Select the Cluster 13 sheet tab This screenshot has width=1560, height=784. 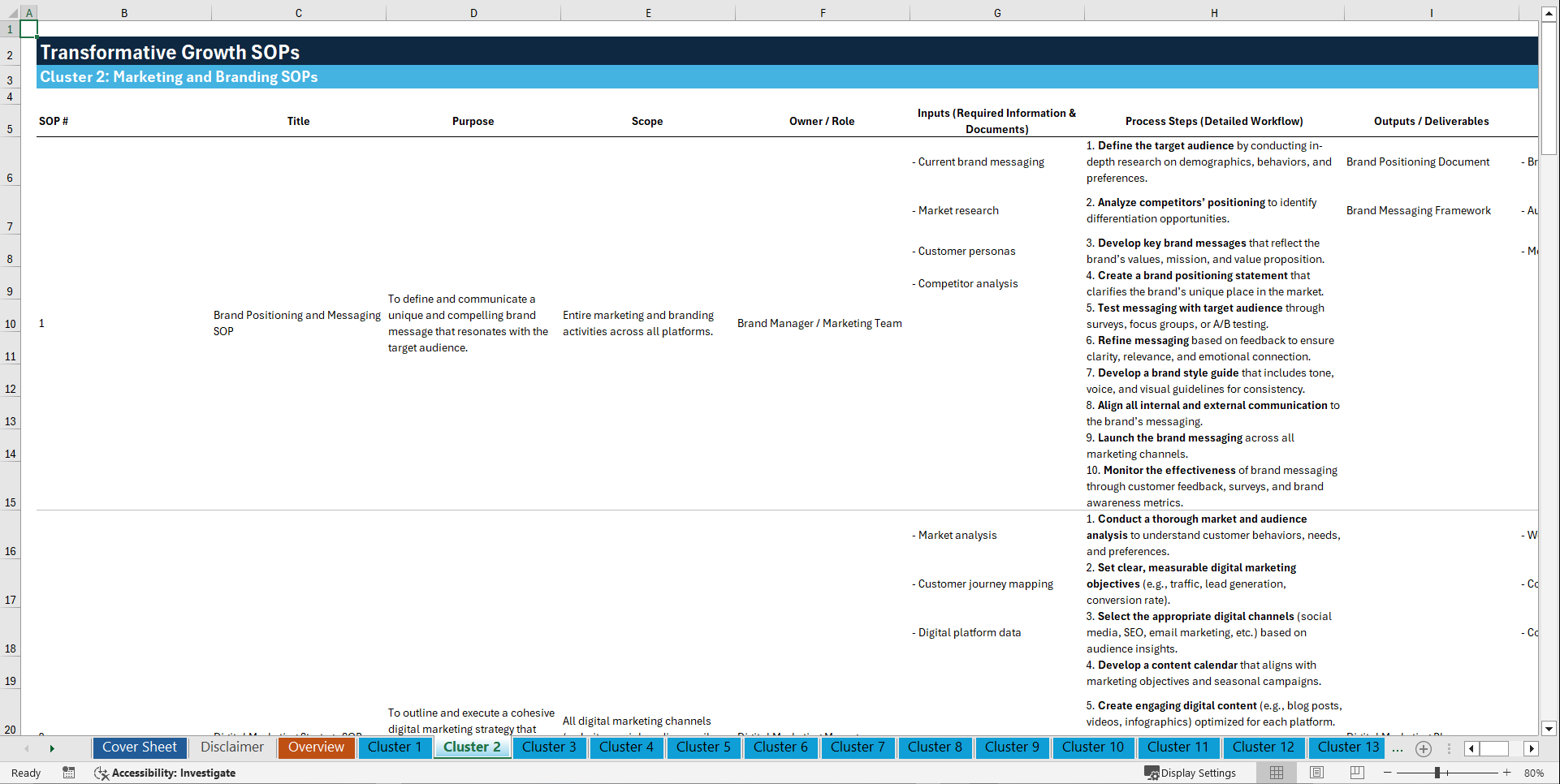(x=1346, y=747)
